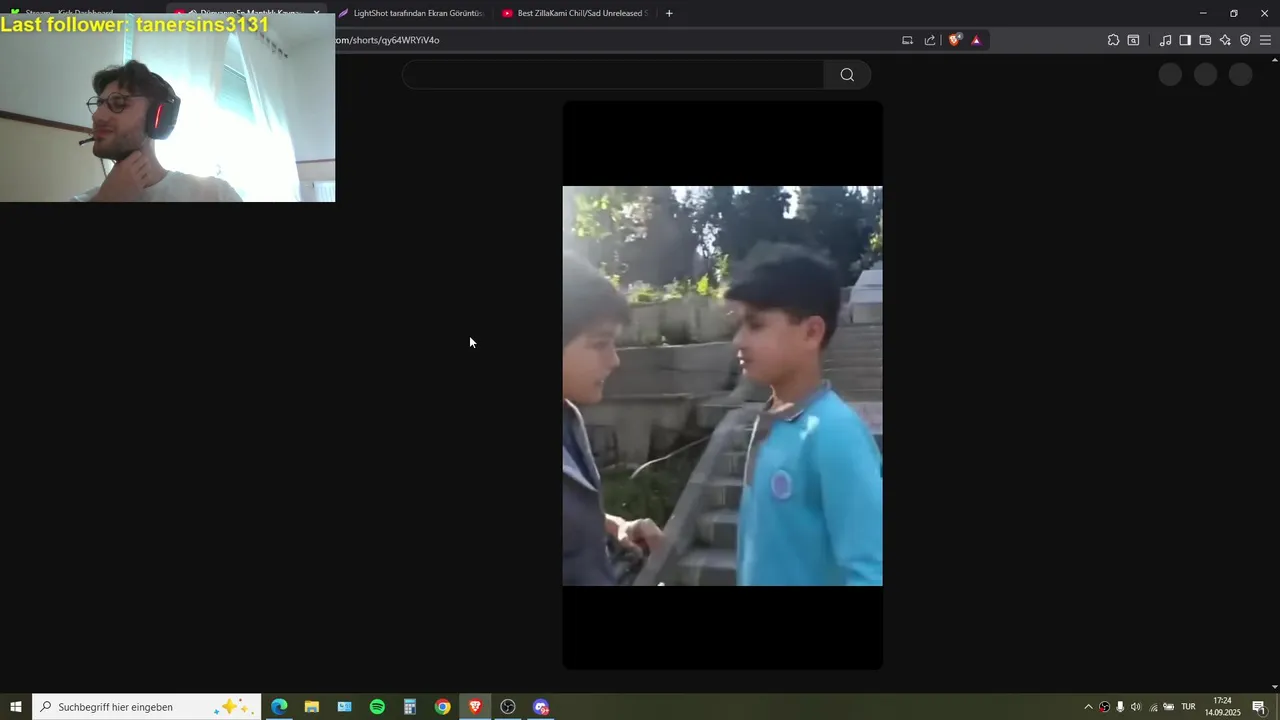Open a new browser tab
Screen dimensions: 1280x720
point(669,13)
